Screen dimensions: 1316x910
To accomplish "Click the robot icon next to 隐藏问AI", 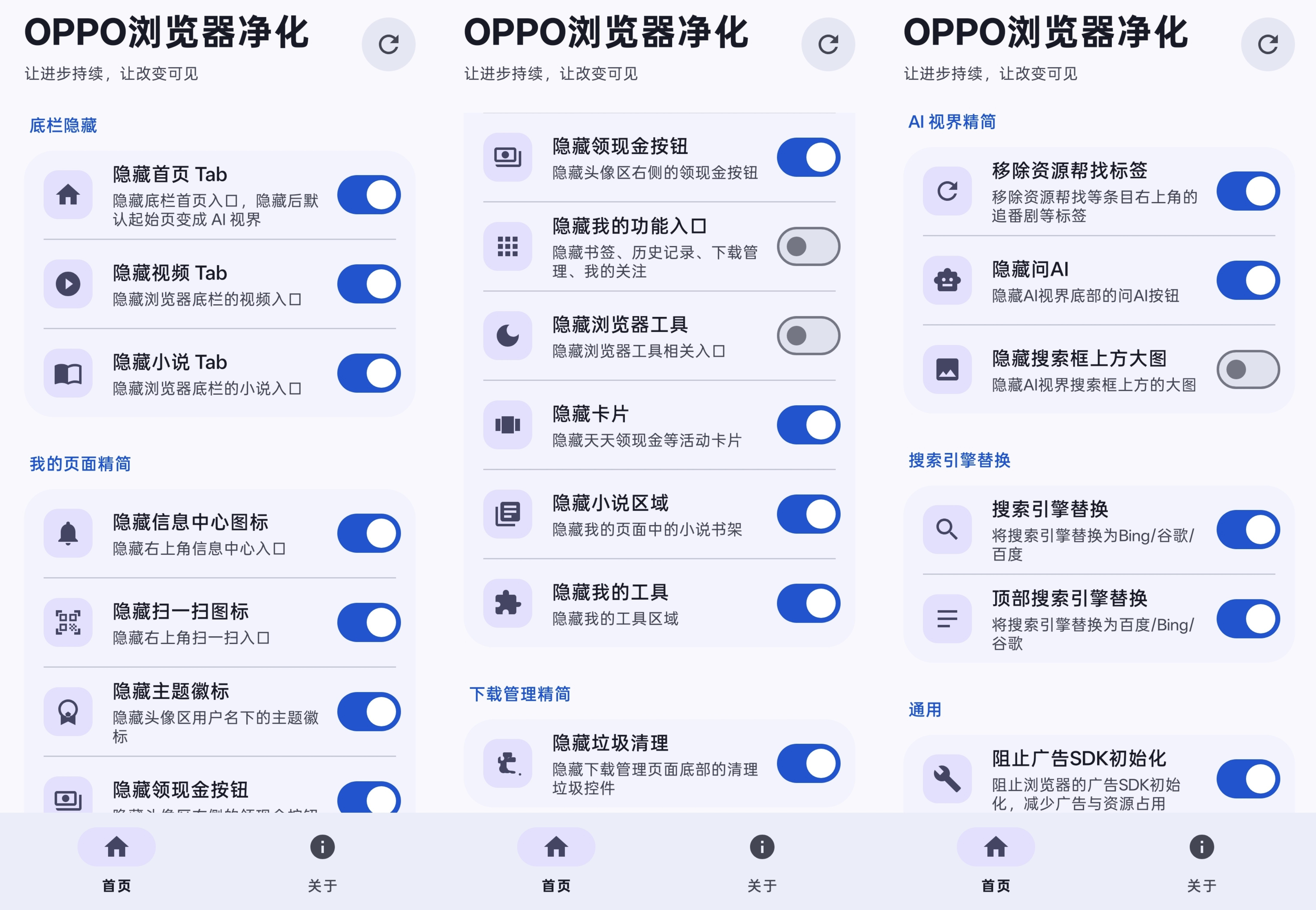I will point(947,280).
